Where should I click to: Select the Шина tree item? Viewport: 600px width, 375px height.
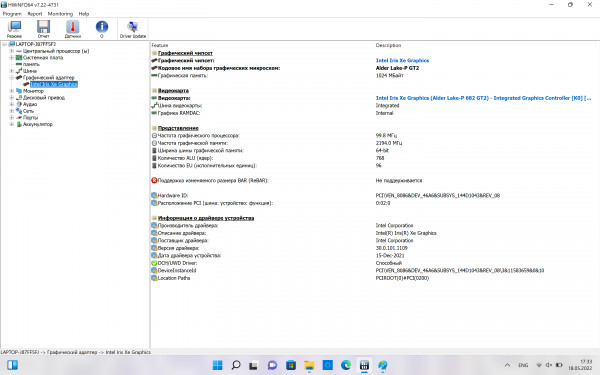point(30,71)
